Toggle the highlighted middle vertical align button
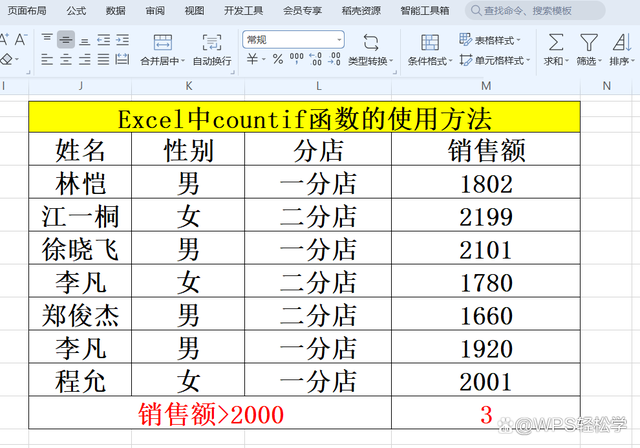Screen dimensions: 640x448 [x=66, y=40]
